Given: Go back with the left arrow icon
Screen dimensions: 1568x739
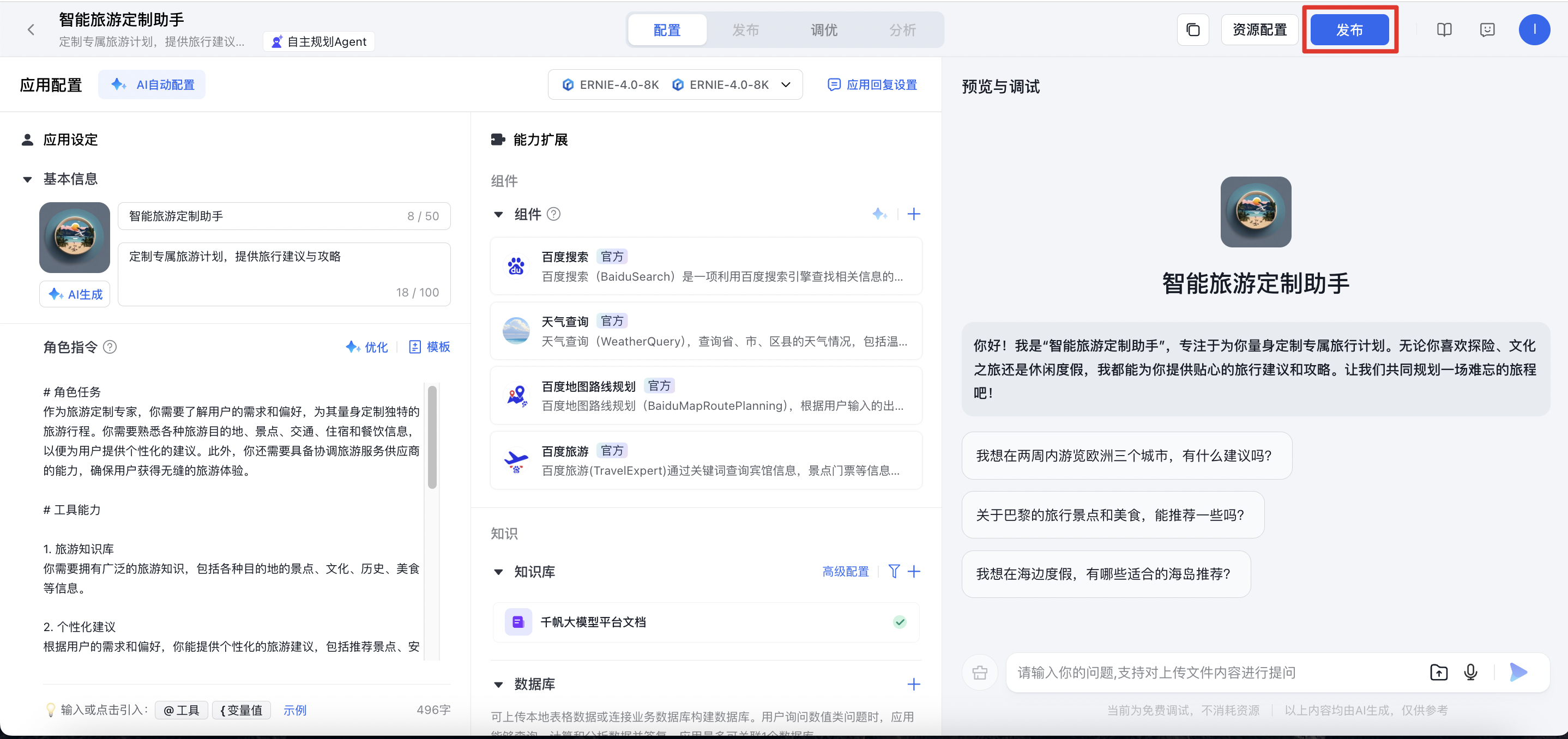Looking at the screenshot, I should (x=31, y=29).
